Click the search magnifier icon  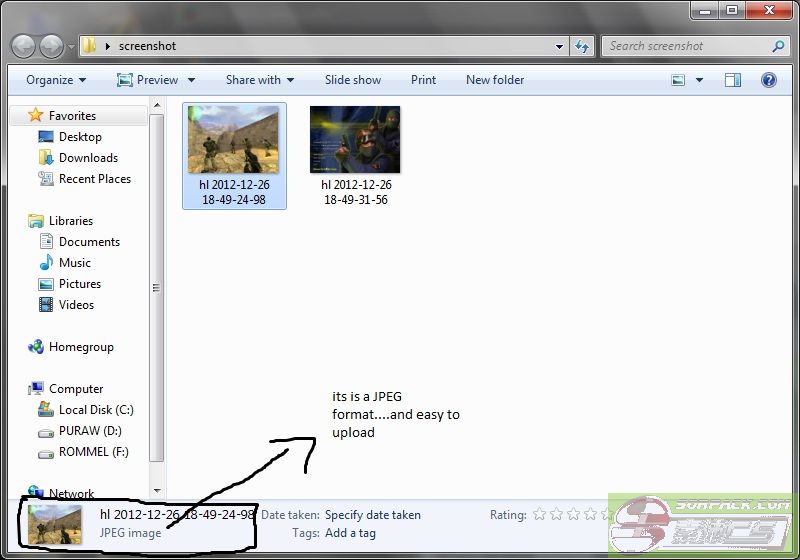point(778,46)
